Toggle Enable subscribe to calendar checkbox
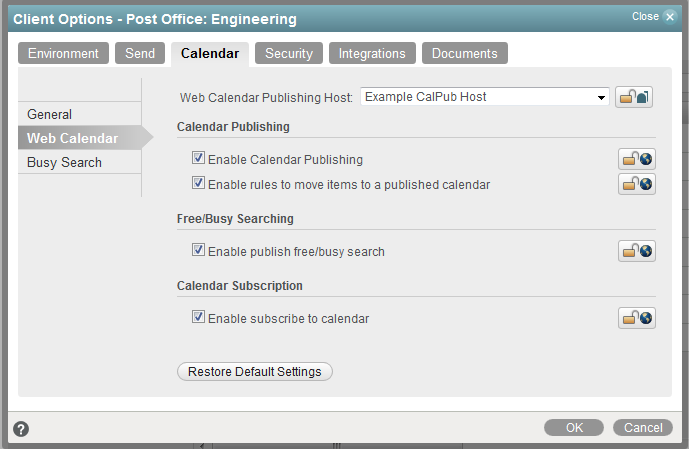This screenshot has height=449, width=689. pyautogui.click(x=199, y=318)
